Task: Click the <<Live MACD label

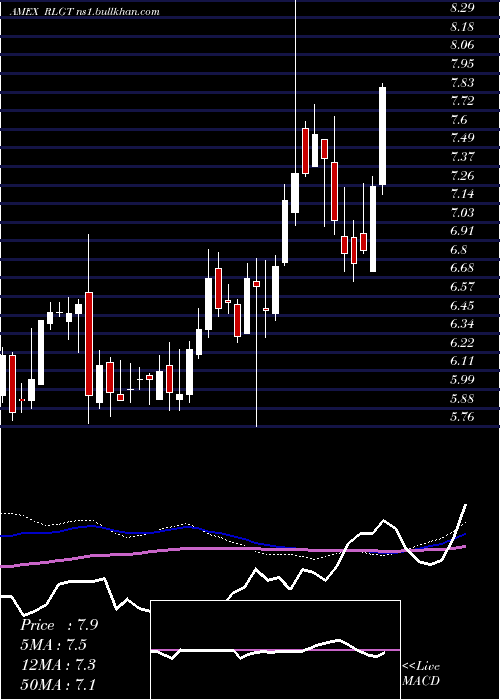Action: [x=421, y=674]
